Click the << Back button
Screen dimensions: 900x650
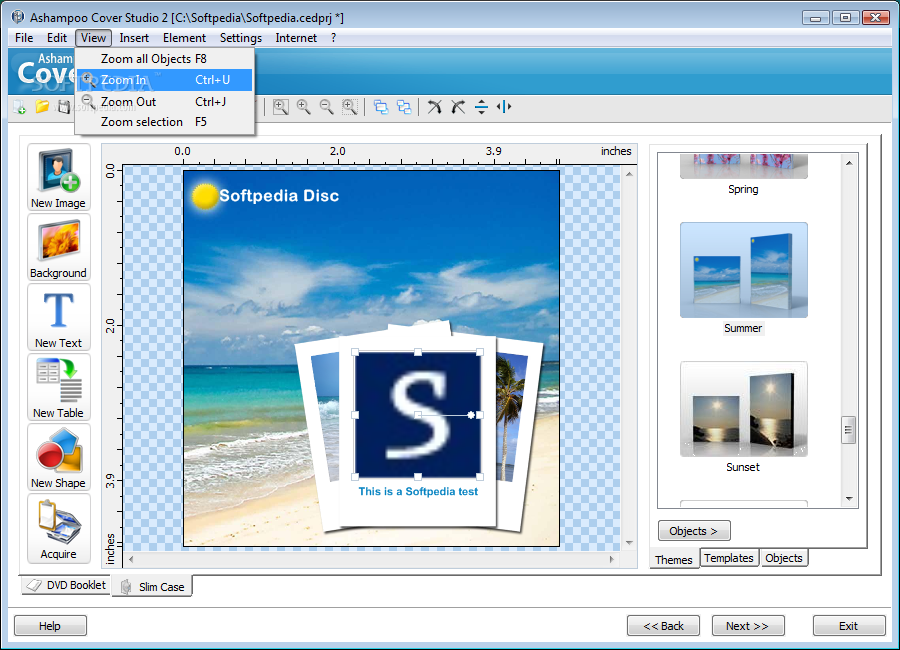(664, 626)
